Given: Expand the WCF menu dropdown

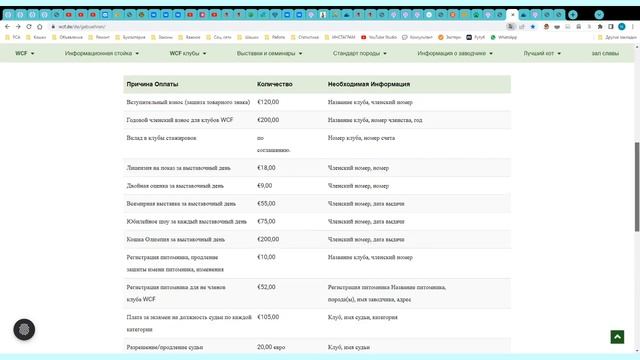Looking at the screenshot, I should click(24, 53).
